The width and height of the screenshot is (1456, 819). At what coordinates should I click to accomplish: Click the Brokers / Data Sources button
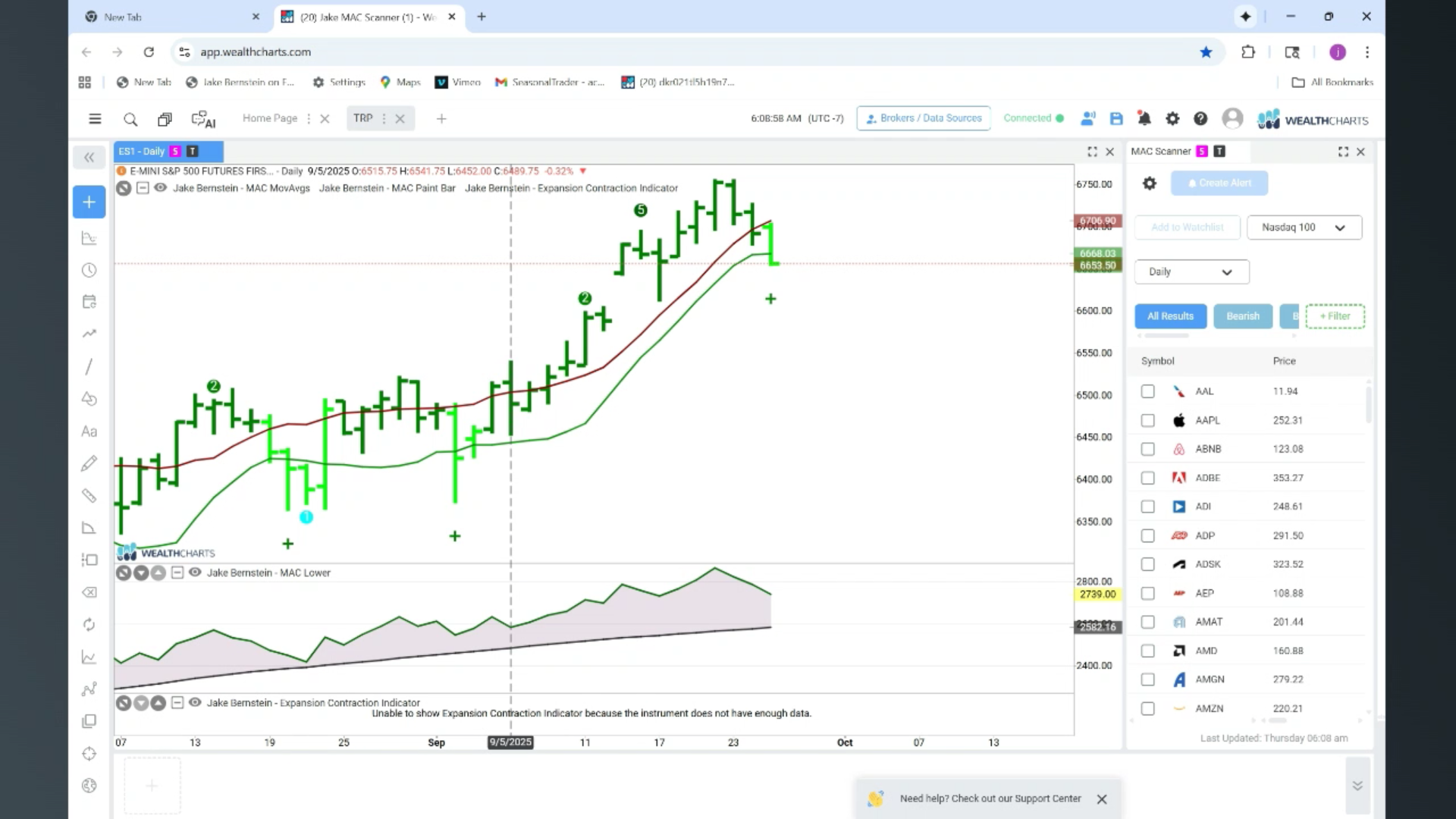tap(924, 118)
